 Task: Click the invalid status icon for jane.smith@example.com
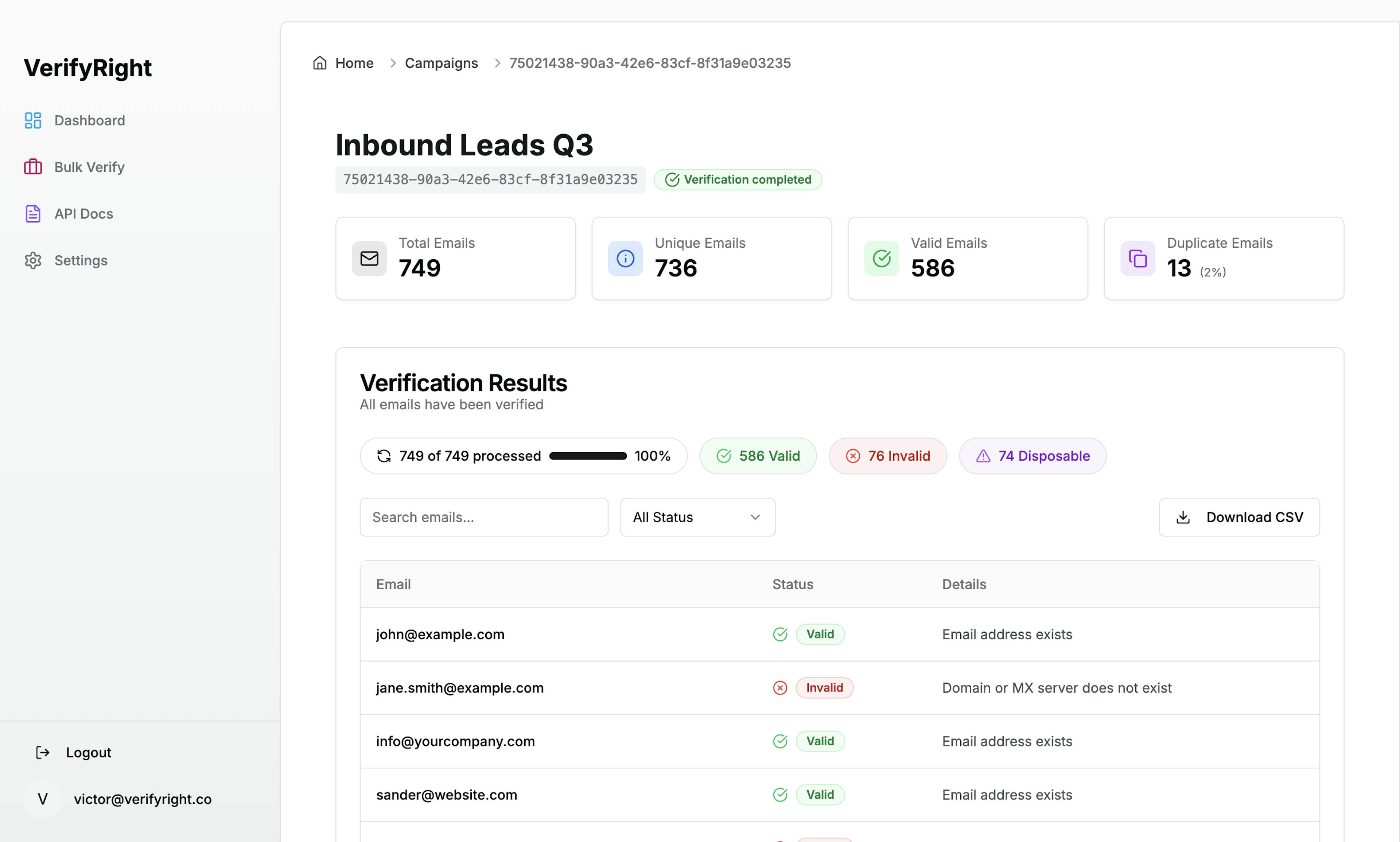point(780,688)
